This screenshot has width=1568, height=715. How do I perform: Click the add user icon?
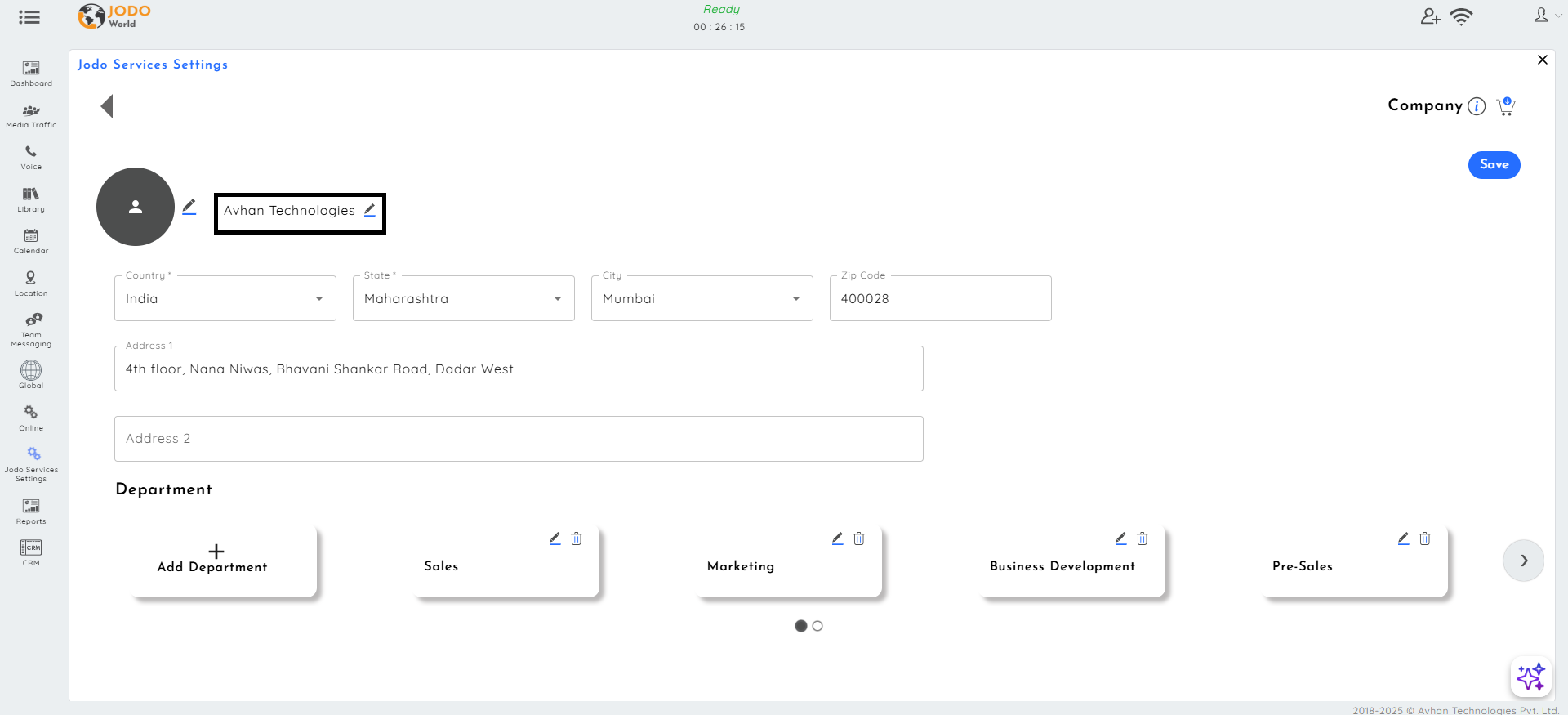(1430, 16)
